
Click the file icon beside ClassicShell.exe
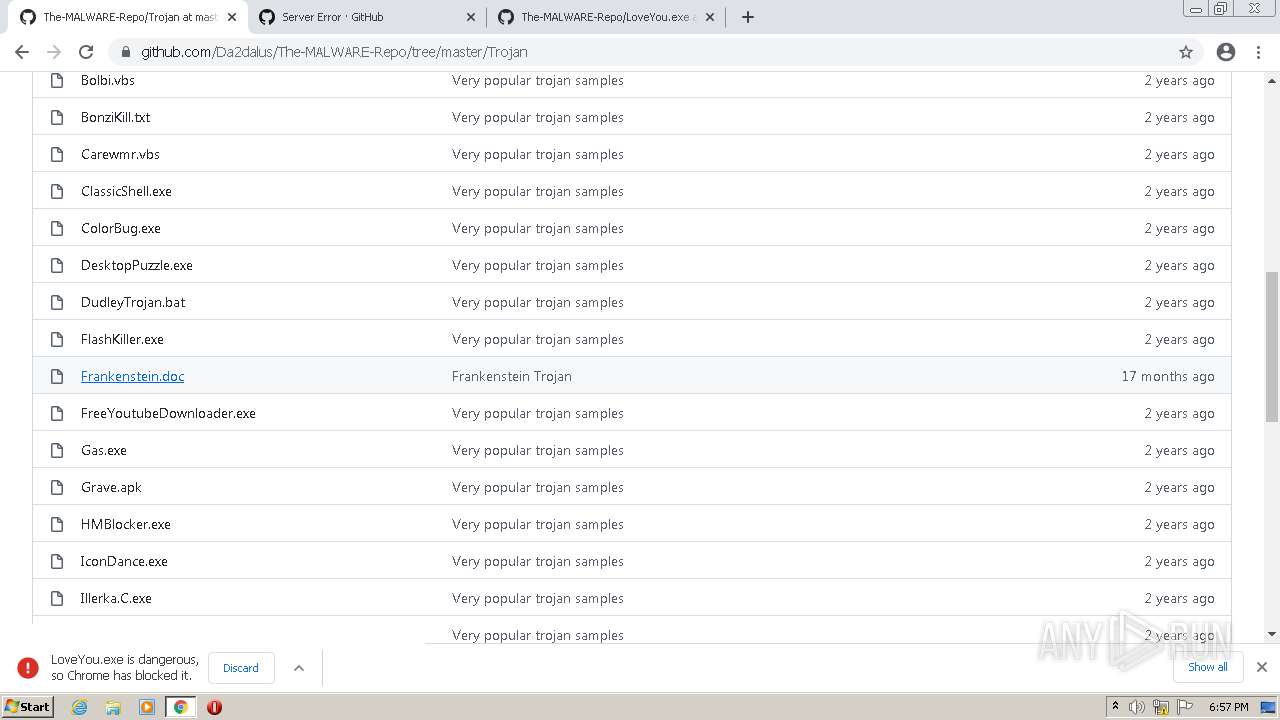pos(57,191)
